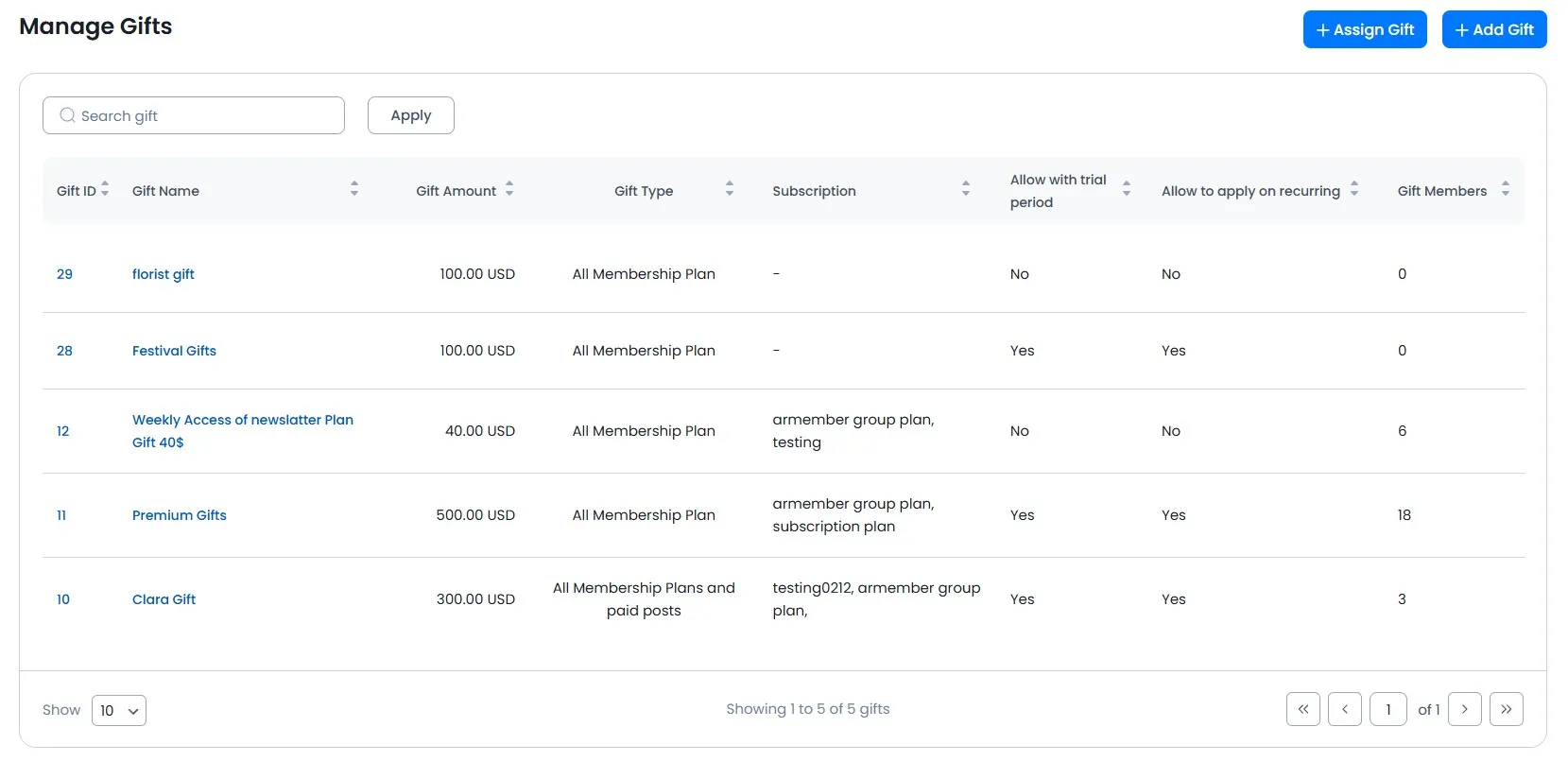Click the current page number box
Screen dimensions: 1568x762
point(1388,709)
